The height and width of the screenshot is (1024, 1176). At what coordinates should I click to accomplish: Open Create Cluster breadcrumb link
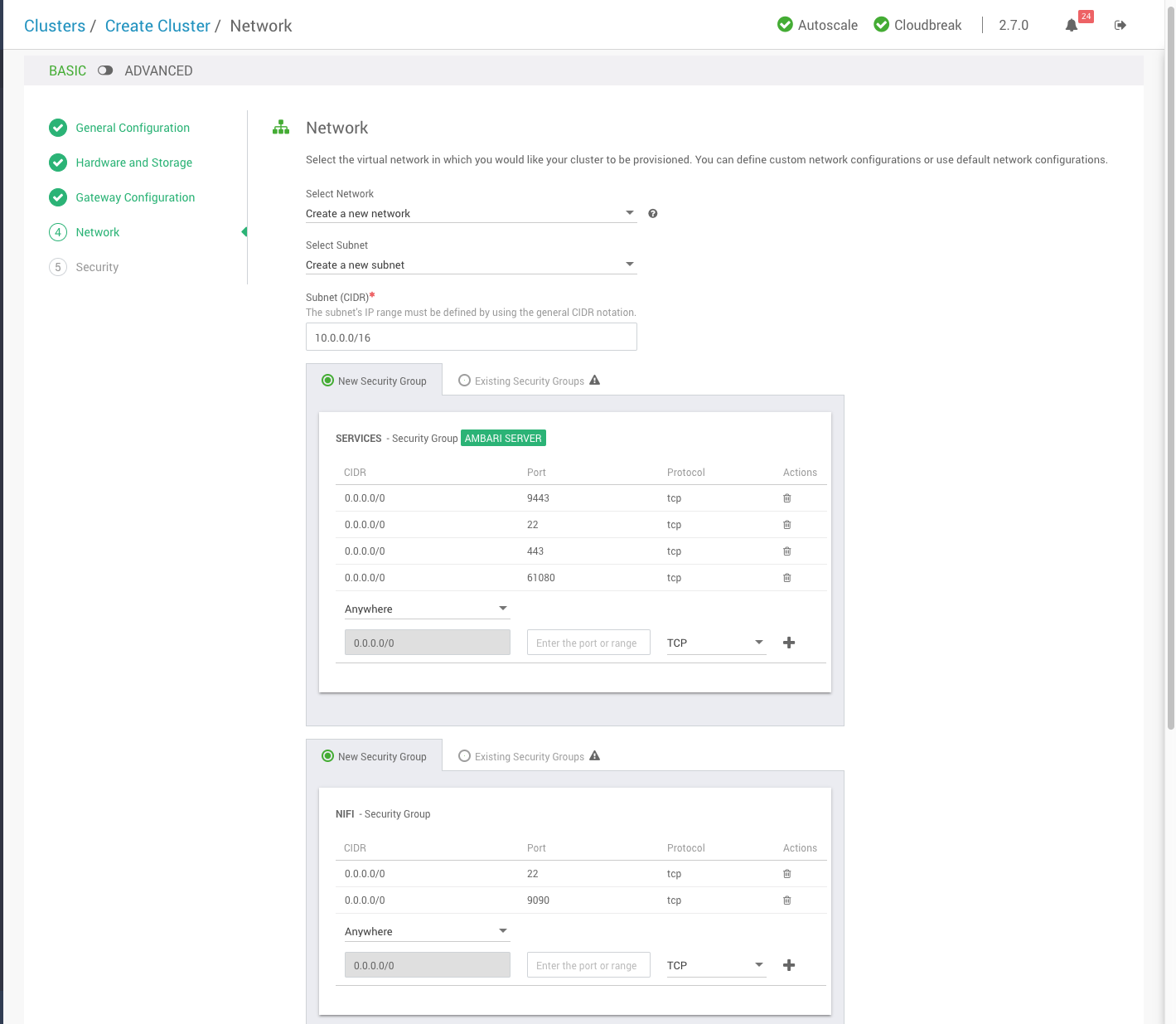click(157, 26)
